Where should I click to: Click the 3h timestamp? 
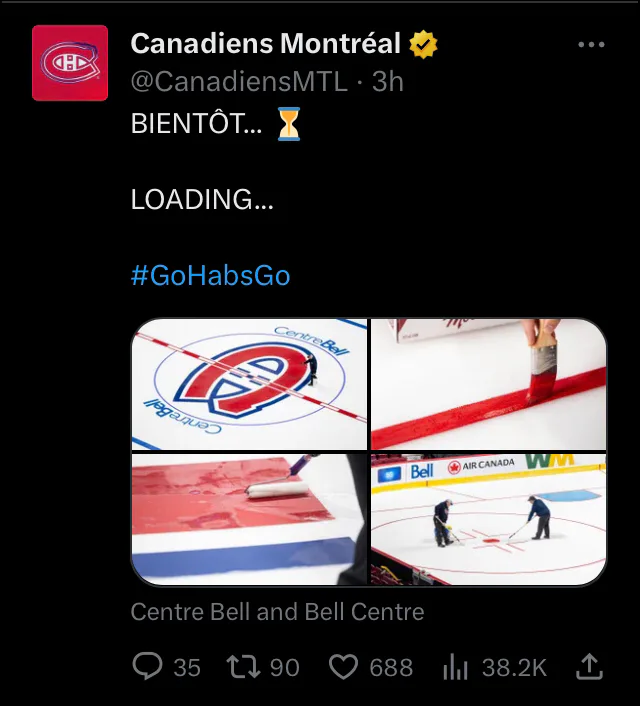point(388,82)
